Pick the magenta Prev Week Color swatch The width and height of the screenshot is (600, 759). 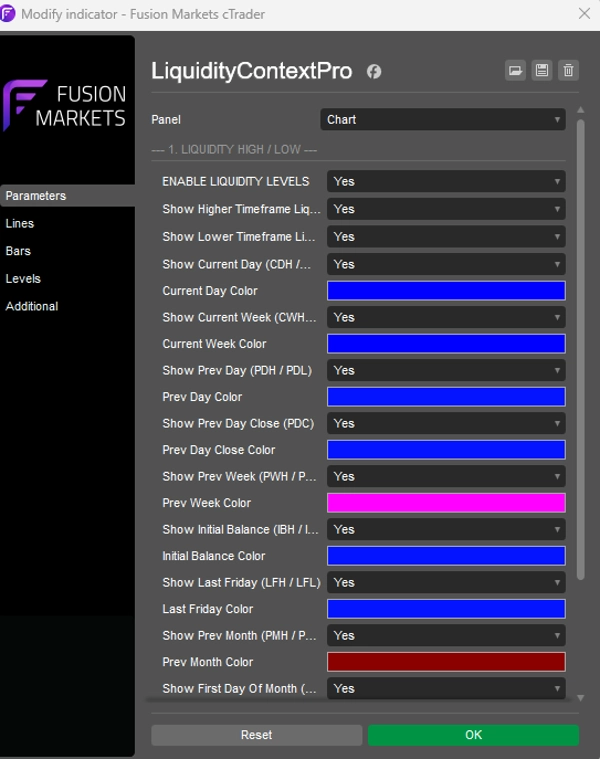446,503
